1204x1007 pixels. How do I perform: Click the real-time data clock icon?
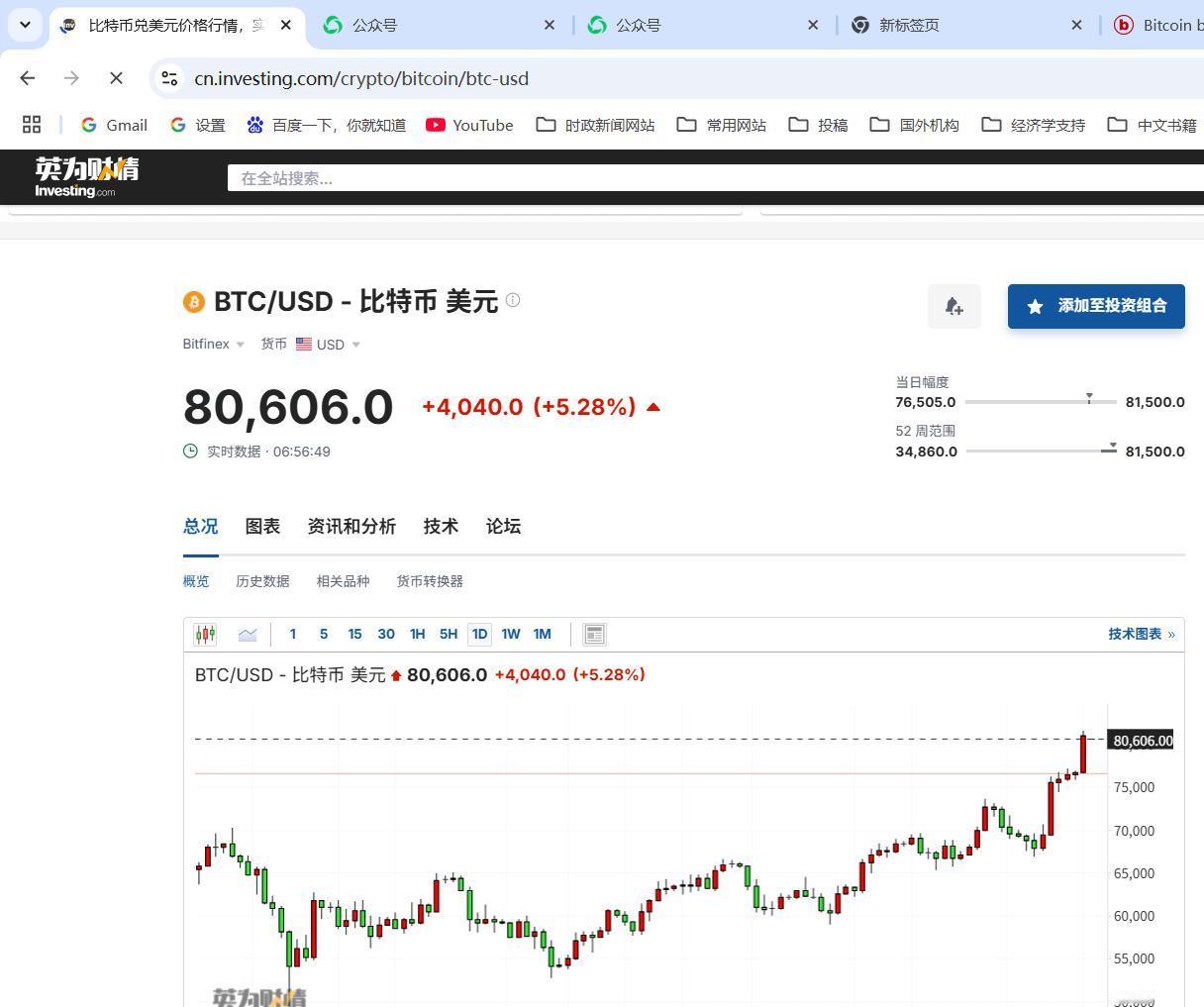(191, 452)
